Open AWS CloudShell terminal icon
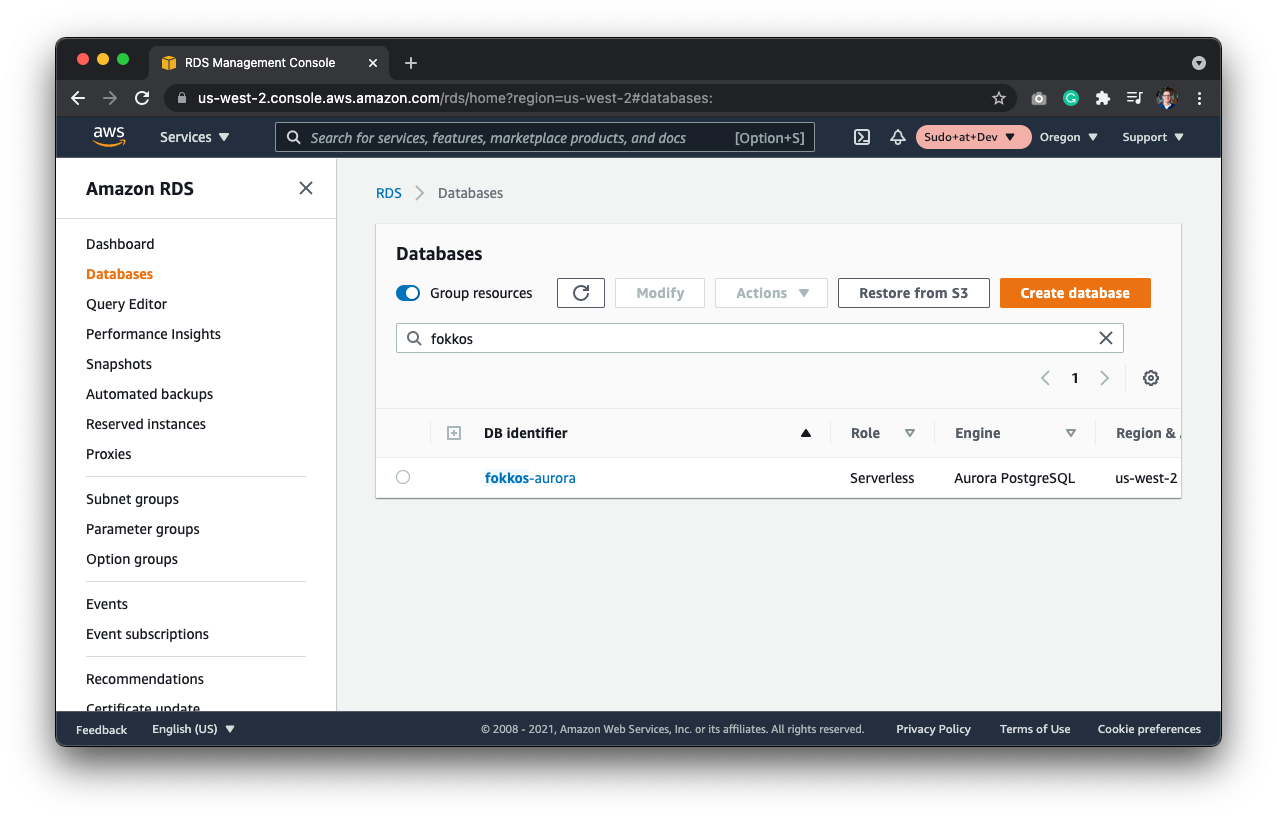This screenshot has width=1277, height=820. 862,137
